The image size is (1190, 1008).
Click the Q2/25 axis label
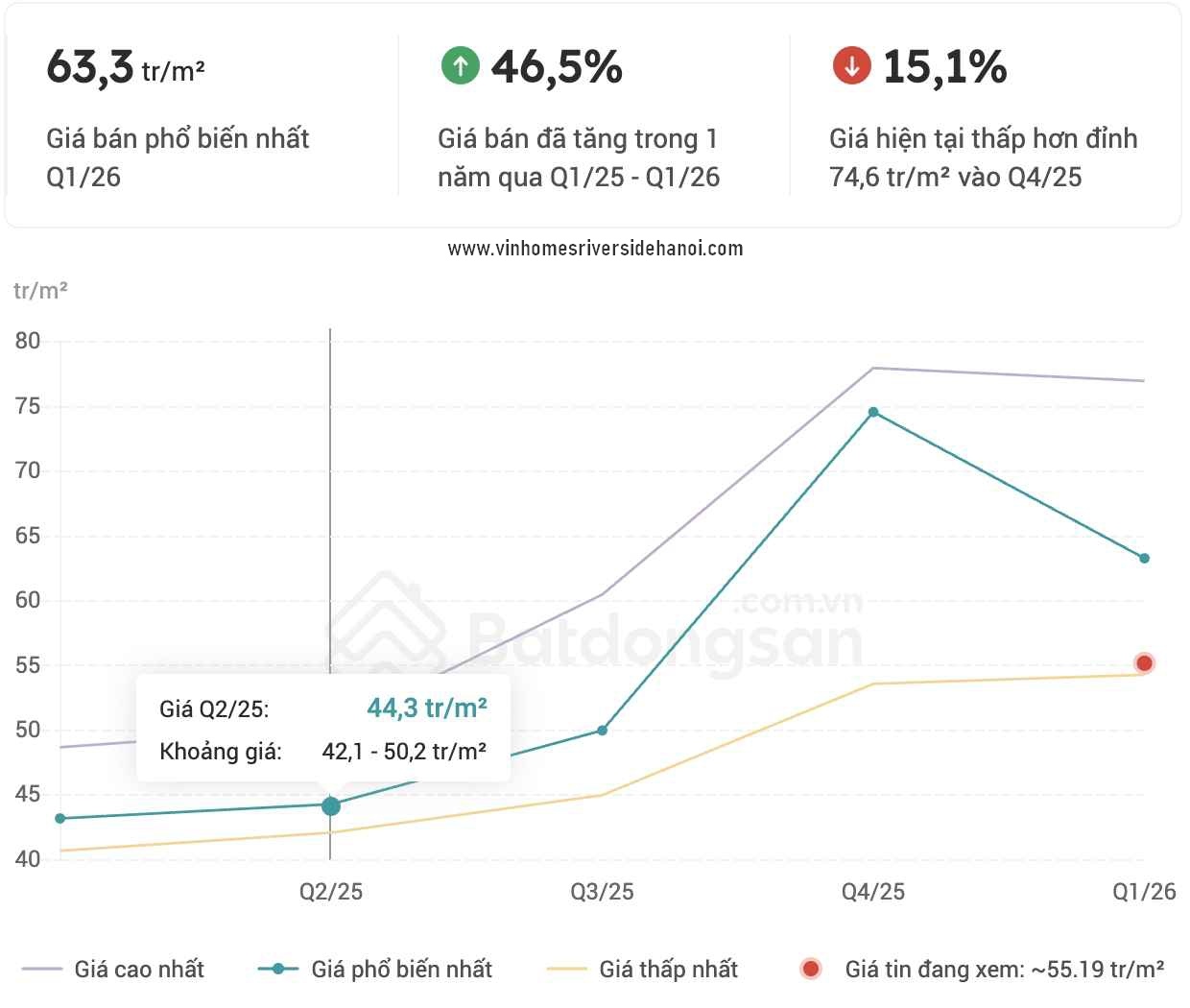(331, 892)
